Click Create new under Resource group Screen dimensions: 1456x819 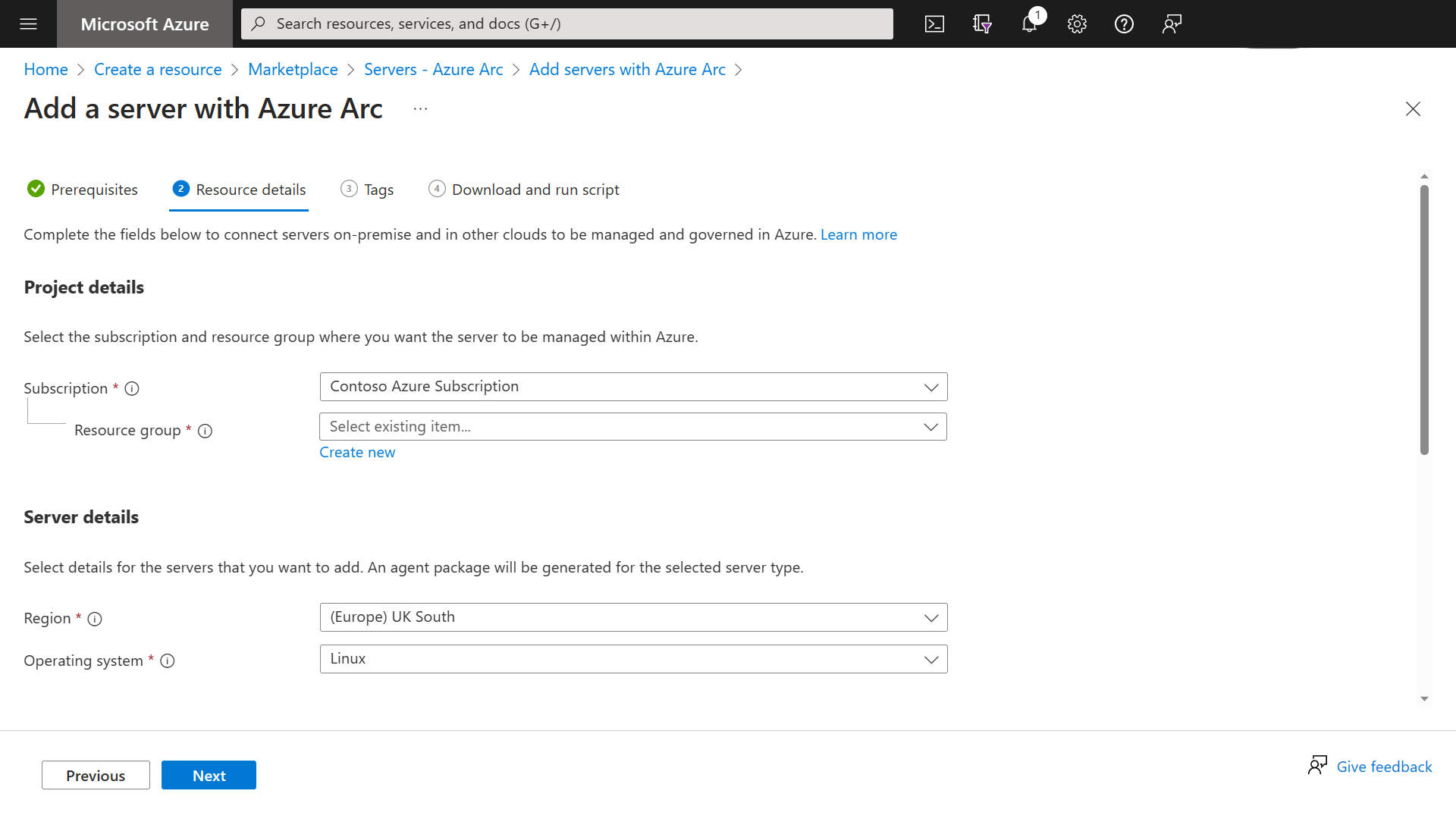[x=357, y=452]
